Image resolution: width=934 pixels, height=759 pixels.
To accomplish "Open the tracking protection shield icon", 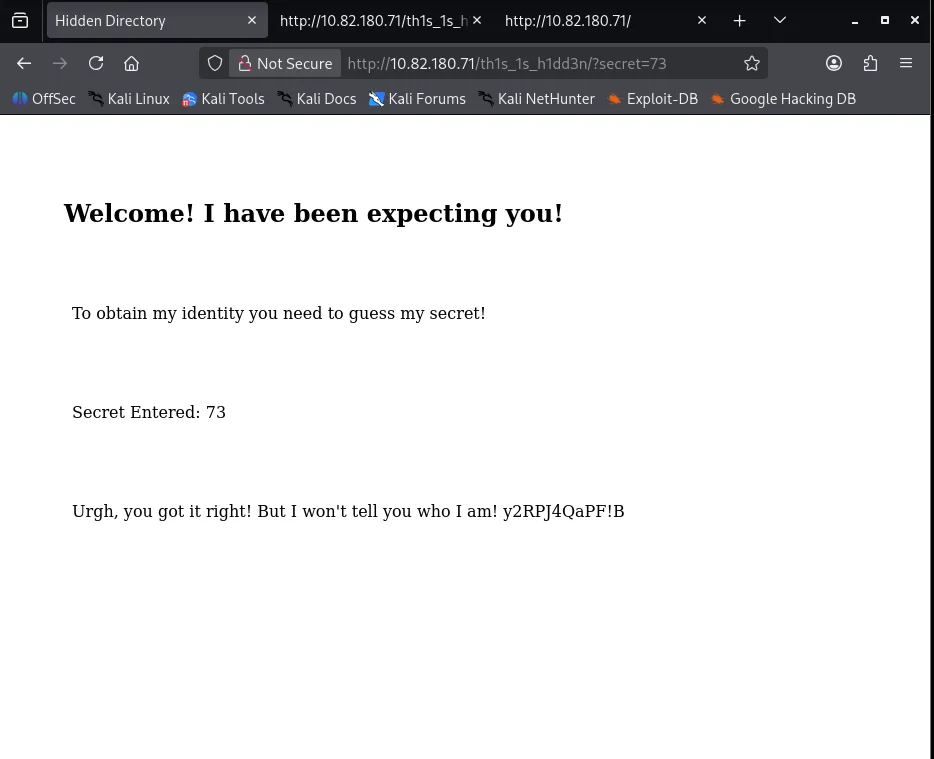I will 215,63.
